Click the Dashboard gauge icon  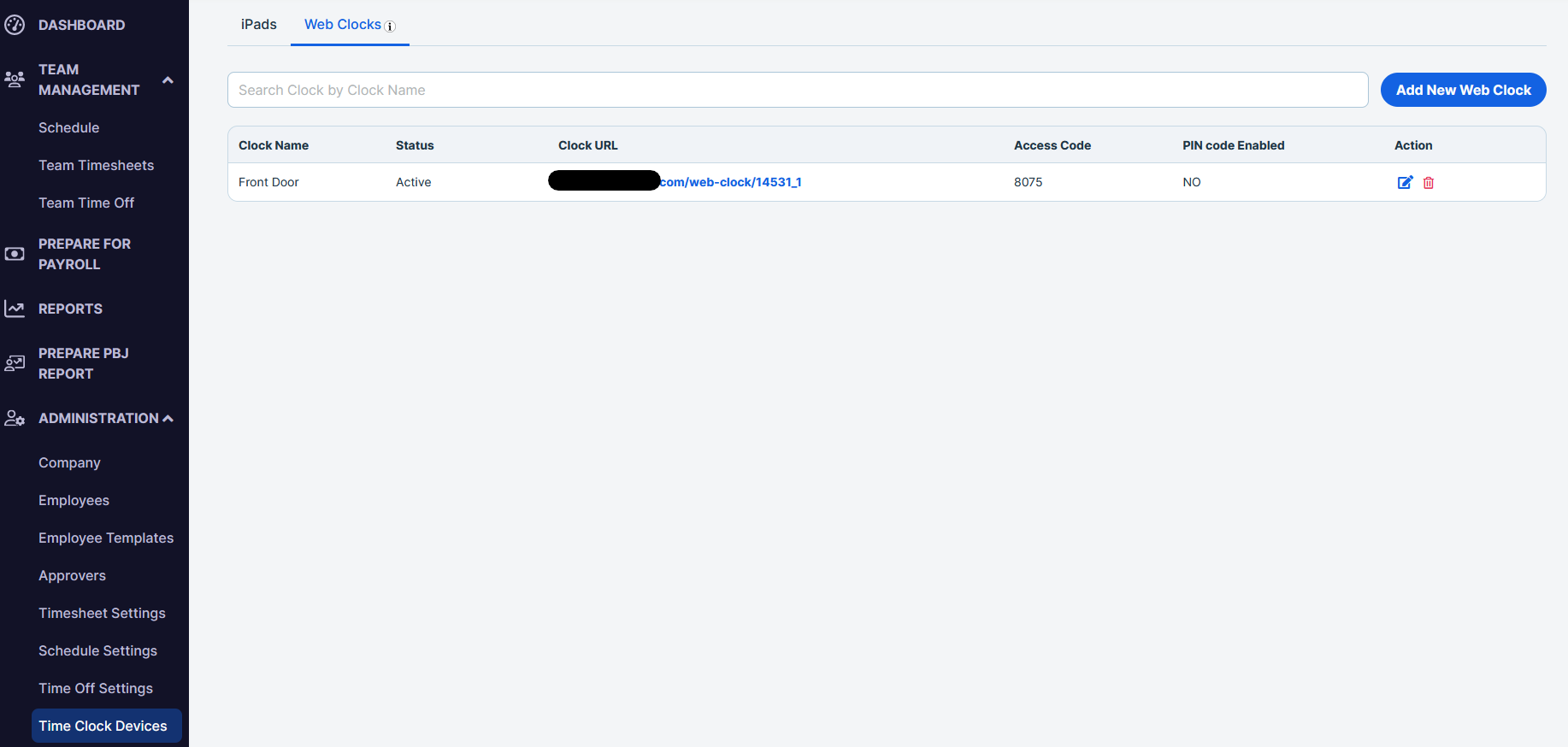coord(15,25)
